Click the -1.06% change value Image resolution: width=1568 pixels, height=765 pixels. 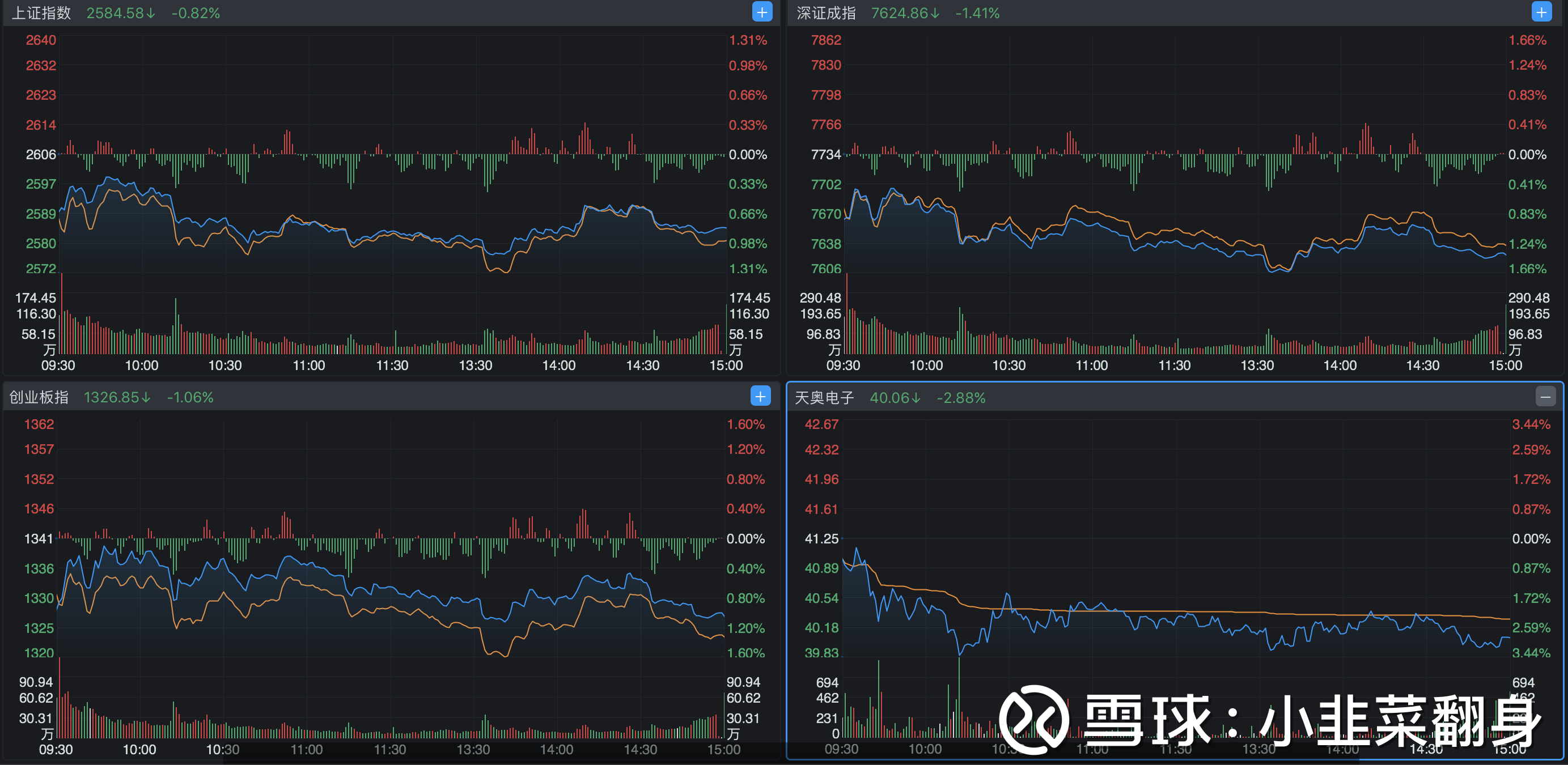tap(190, 397)
